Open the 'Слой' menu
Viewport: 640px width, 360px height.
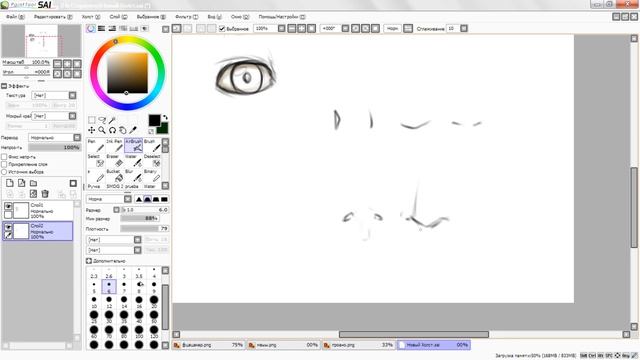[x=118, y=17]
